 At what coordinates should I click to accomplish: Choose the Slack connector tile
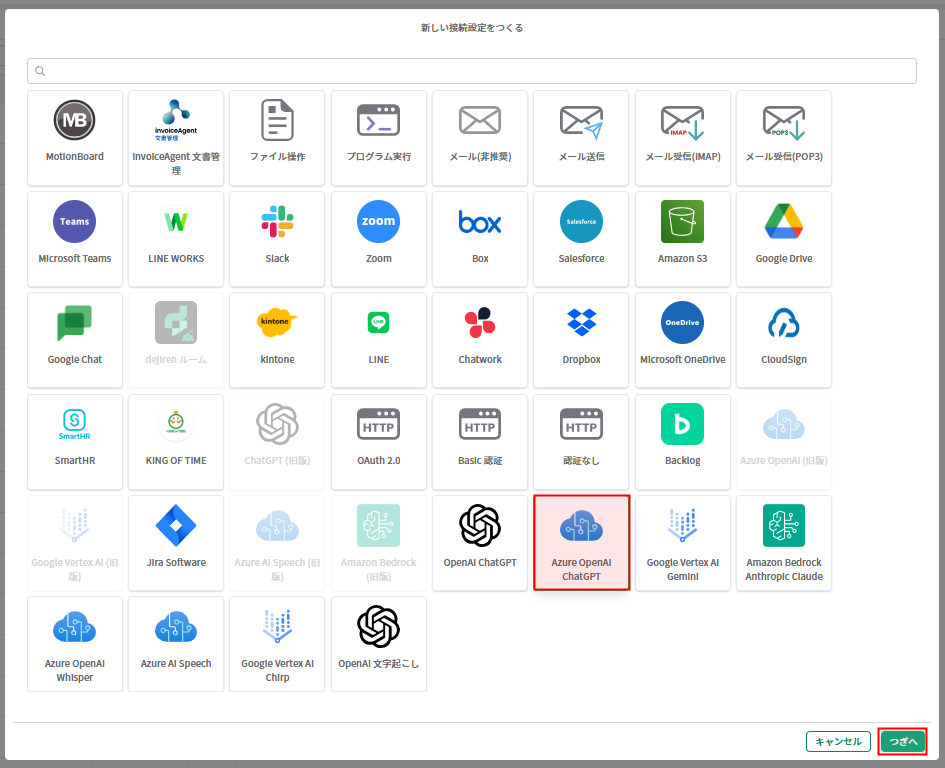point(277,222)
